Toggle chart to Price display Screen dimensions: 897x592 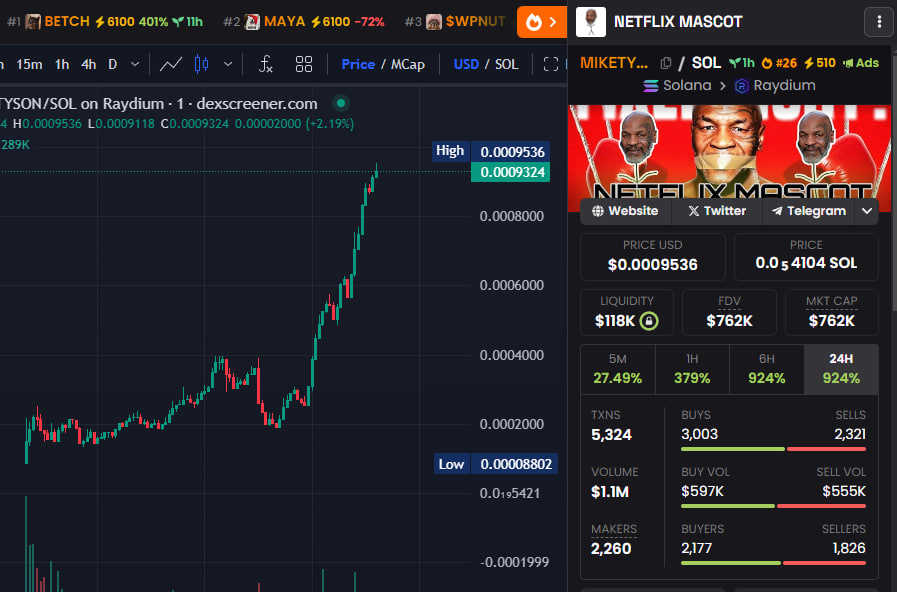tap(358, 64)
